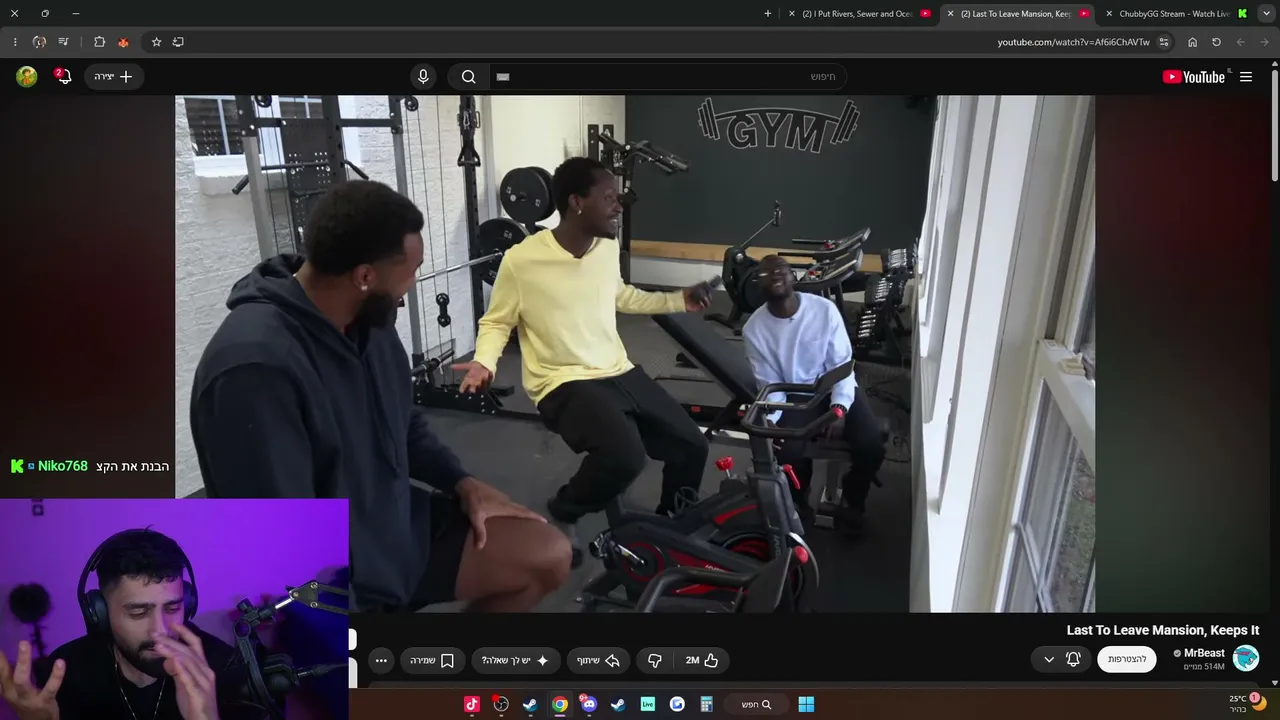Click the install/cast icon in address bar
This screenshot has height=720, width=1280.
coord(178,42)
